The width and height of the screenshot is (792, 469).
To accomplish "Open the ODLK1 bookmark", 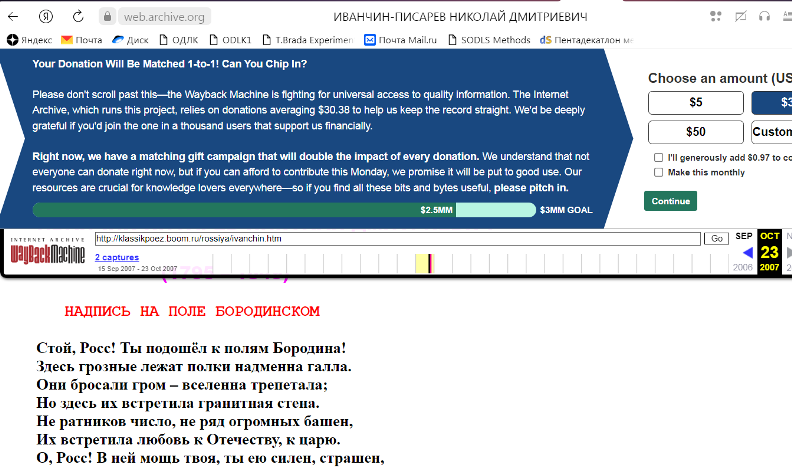I will (x=230, y=40).
